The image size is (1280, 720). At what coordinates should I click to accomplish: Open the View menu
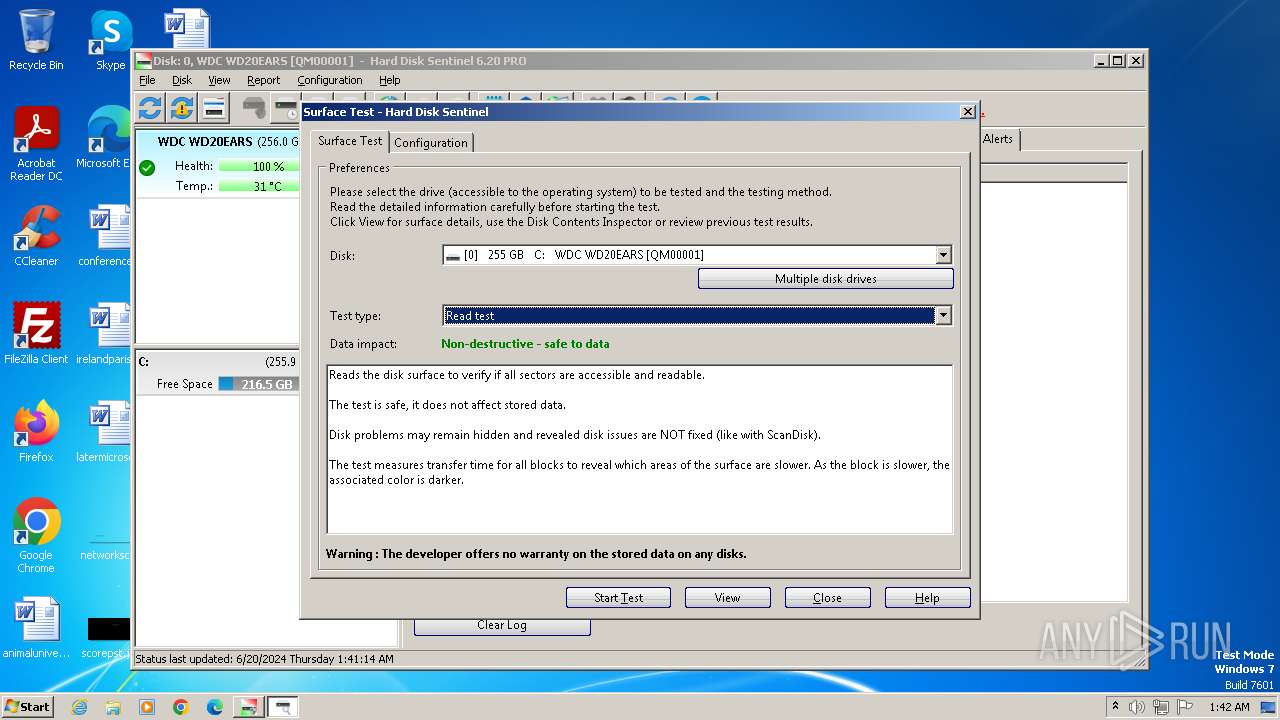click(219, 80)
